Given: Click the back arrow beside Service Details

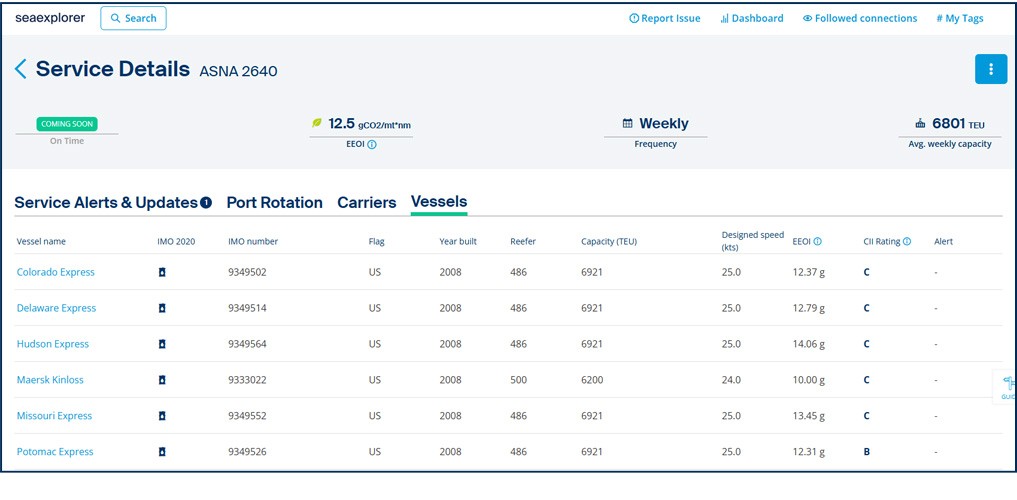Looking at the screenshot, I should coord(20,69).
